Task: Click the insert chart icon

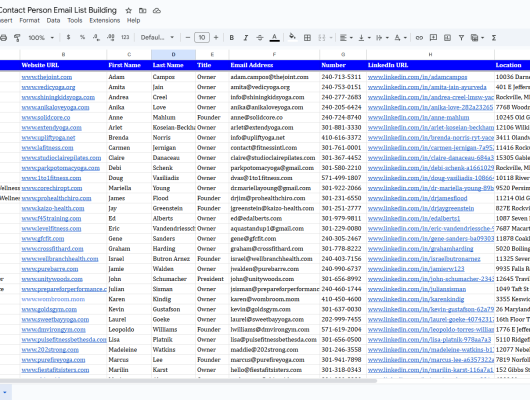Action: [x=447, y=38]
